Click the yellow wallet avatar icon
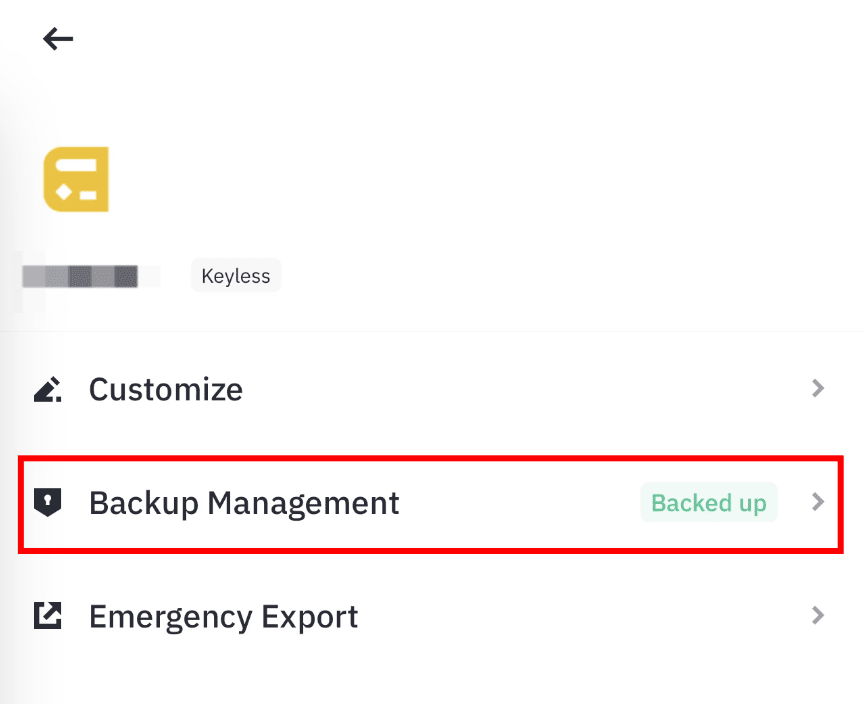The width and height of the screenshot is (864, 704). (76, 180)
